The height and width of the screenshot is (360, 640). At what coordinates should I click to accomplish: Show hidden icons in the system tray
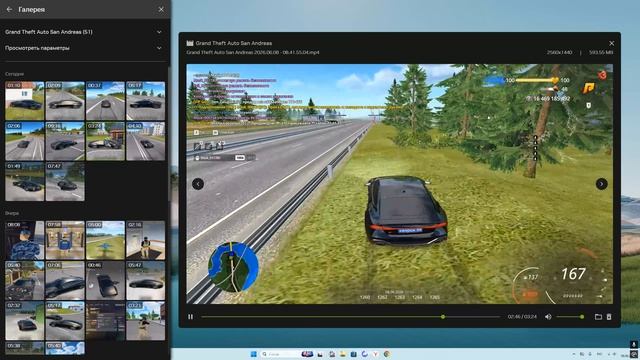pyautogui.click(x=573, y=354)
